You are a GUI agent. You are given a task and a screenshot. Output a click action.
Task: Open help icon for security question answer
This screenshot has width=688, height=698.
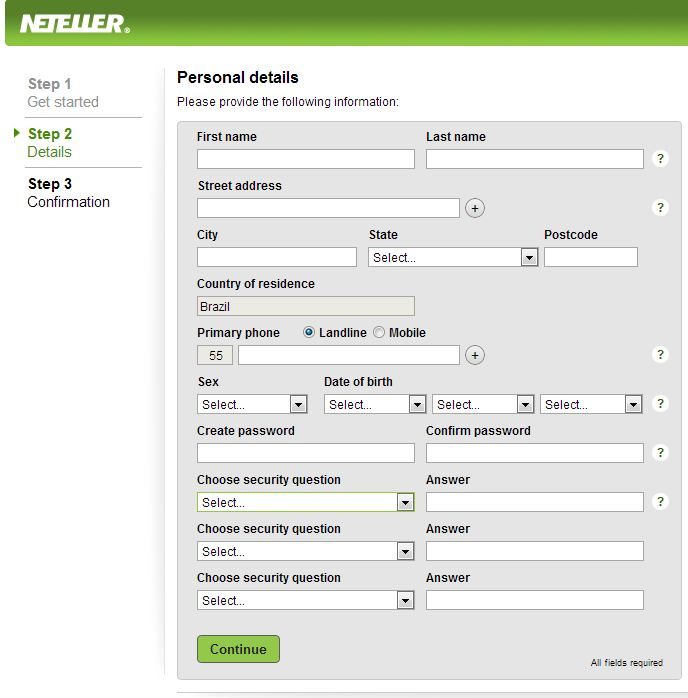coord(660,501)
